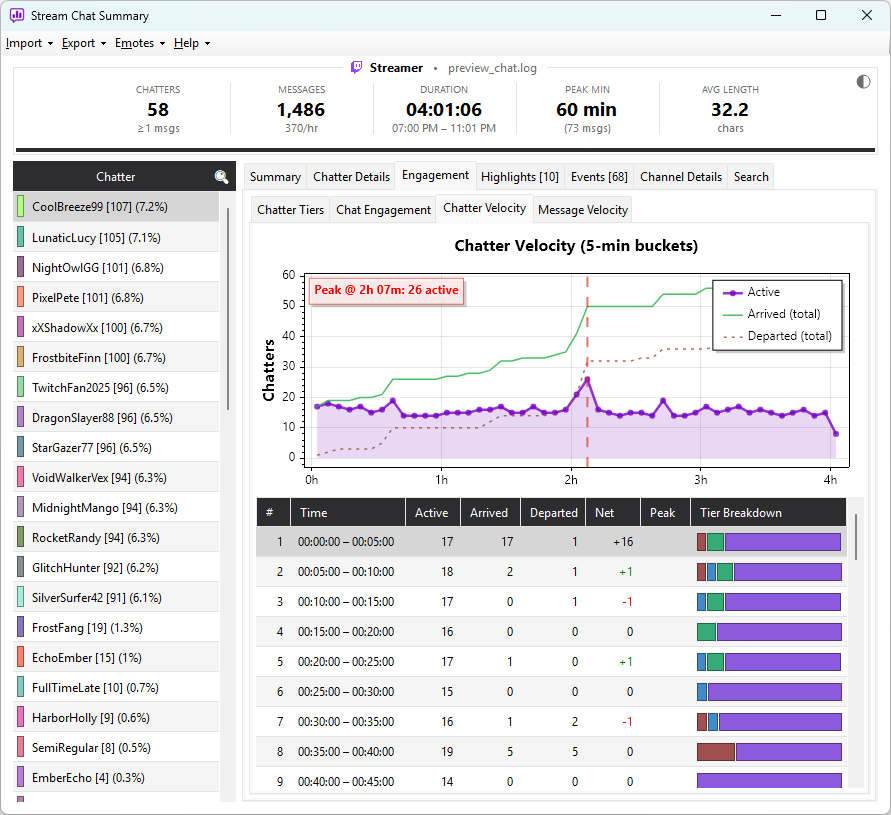Click PixelPete's orange color swatch
Screen dimensions: 891x815
[20, 297]
